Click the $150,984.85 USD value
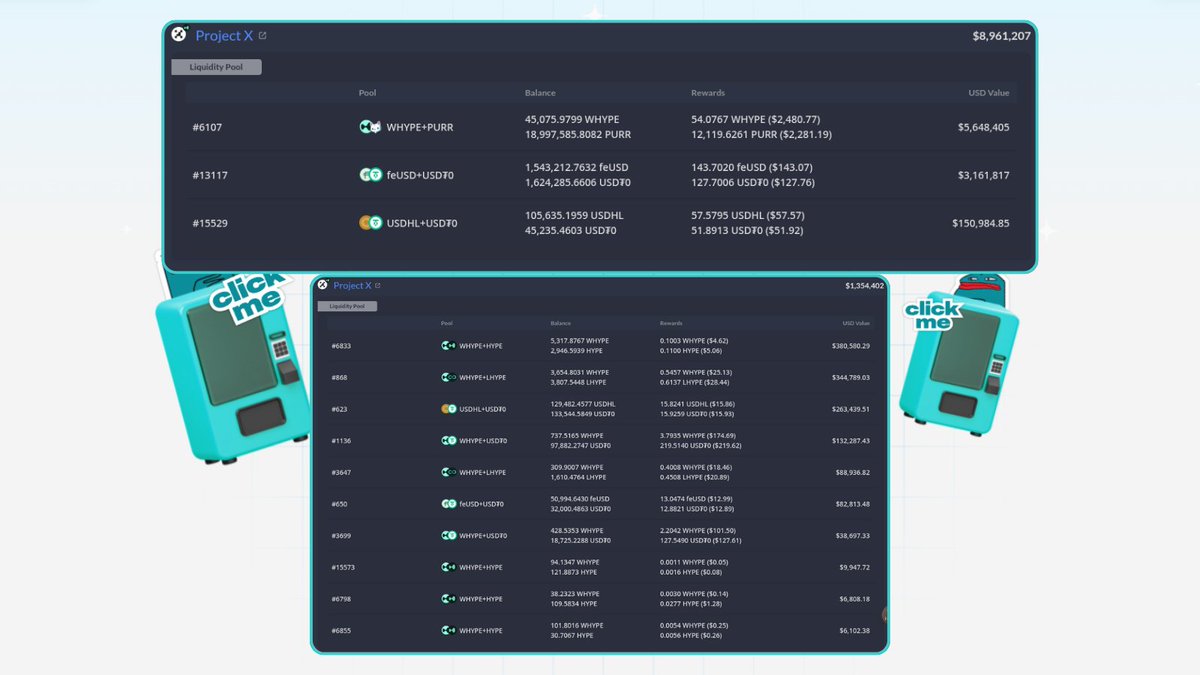1200x675 pixels. pos(980,223)
